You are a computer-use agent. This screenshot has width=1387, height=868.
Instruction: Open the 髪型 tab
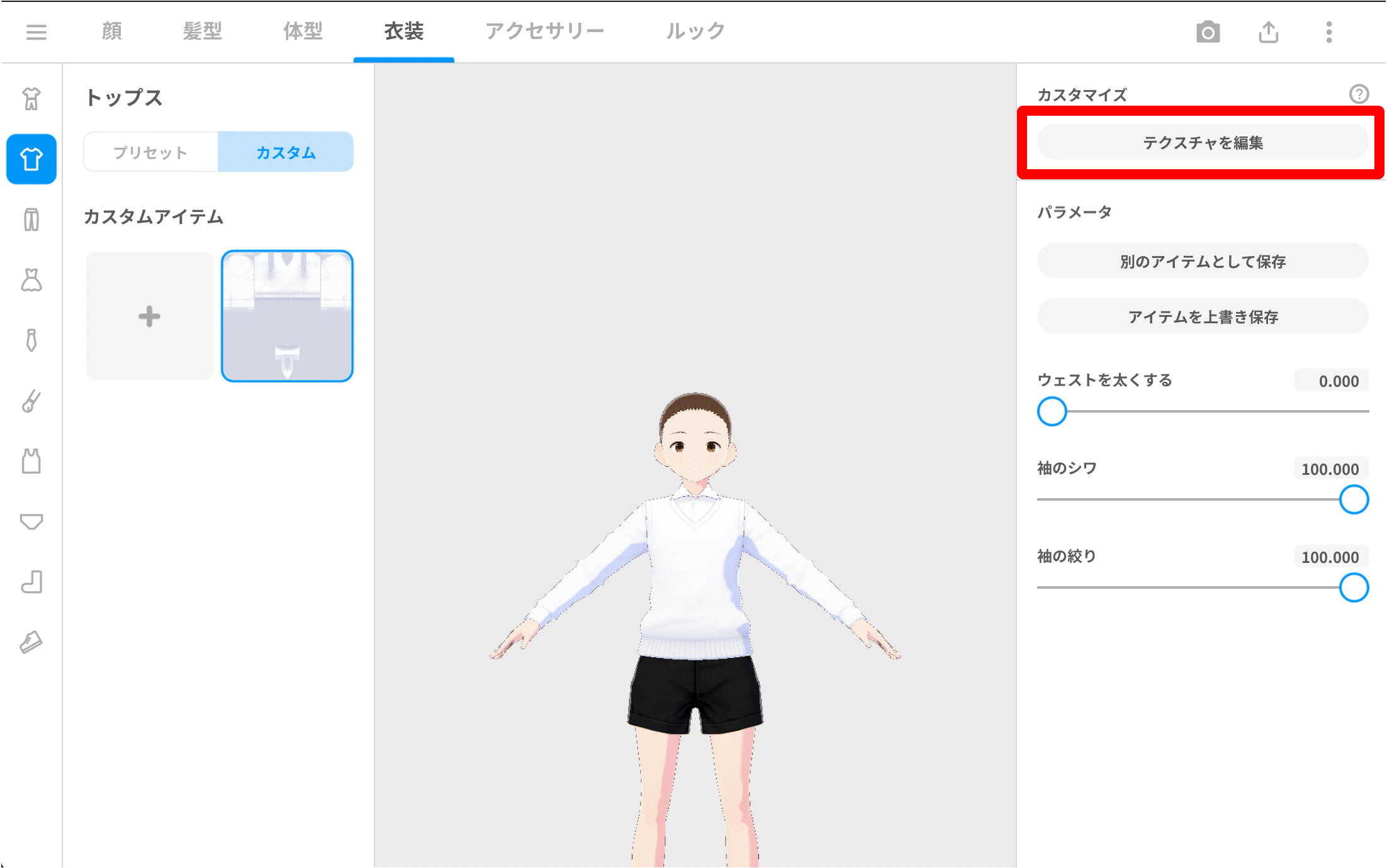(x=203, y=31)
